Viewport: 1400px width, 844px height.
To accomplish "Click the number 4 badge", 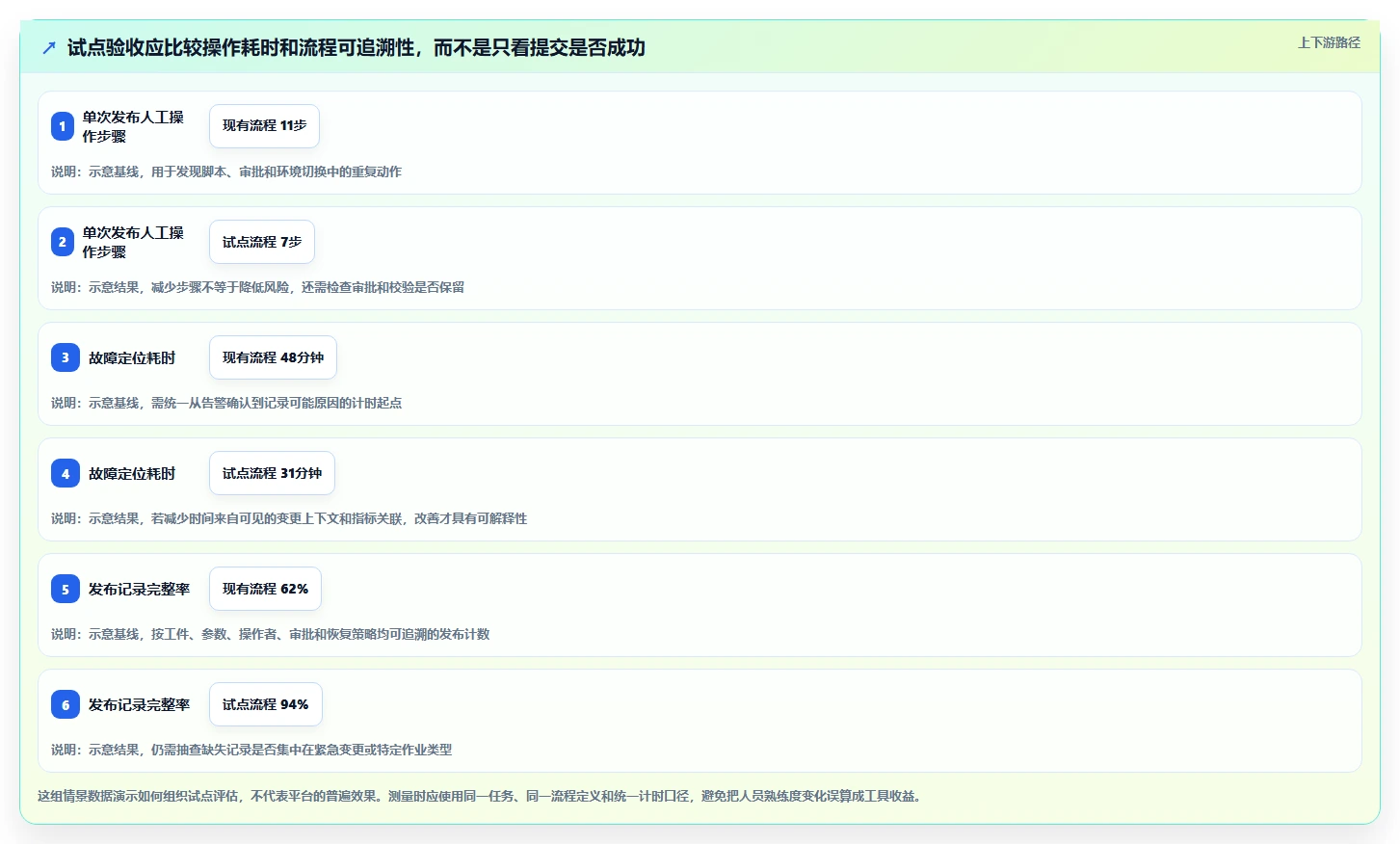I will pos(66,473).
